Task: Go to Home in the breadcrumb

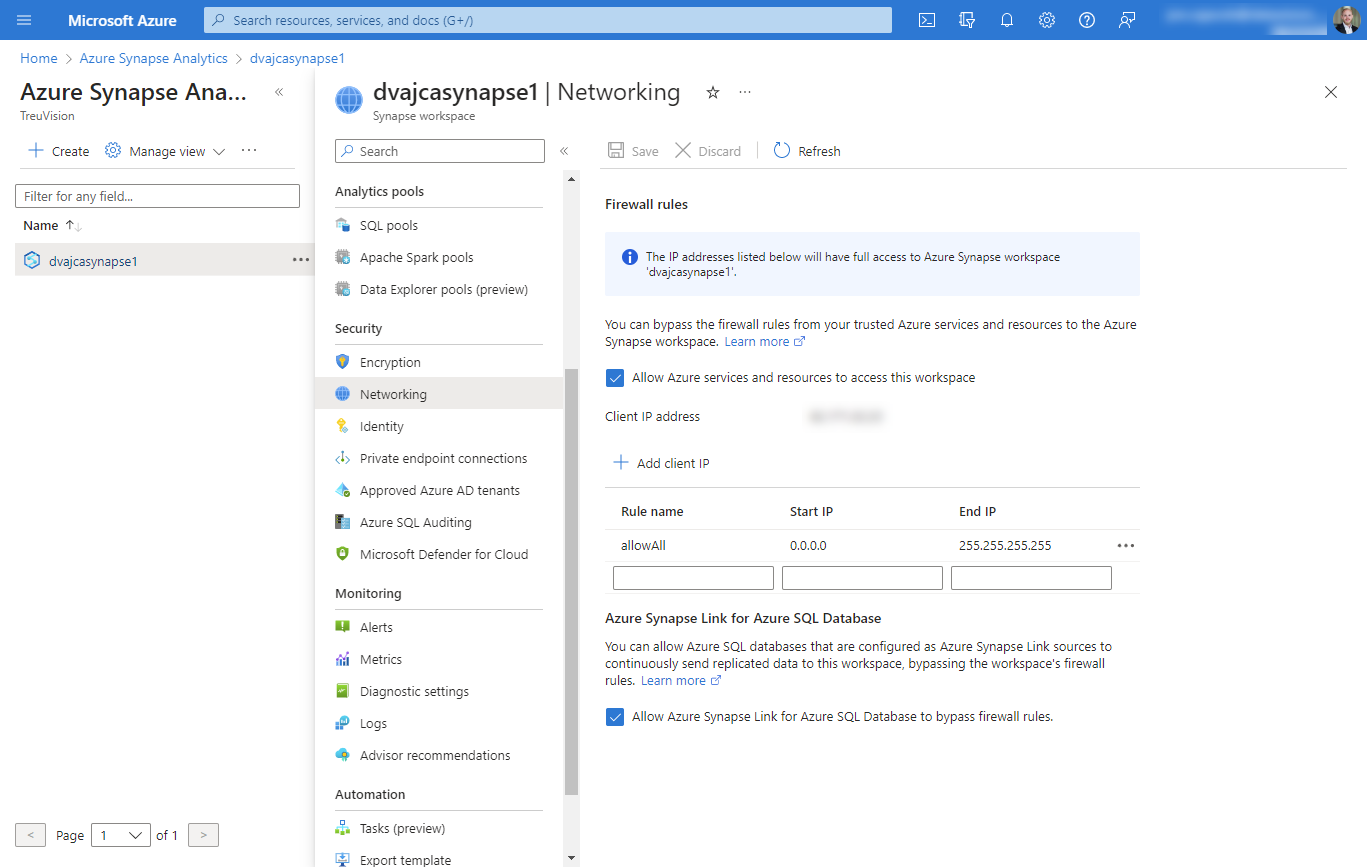Action: click(39, 58)
